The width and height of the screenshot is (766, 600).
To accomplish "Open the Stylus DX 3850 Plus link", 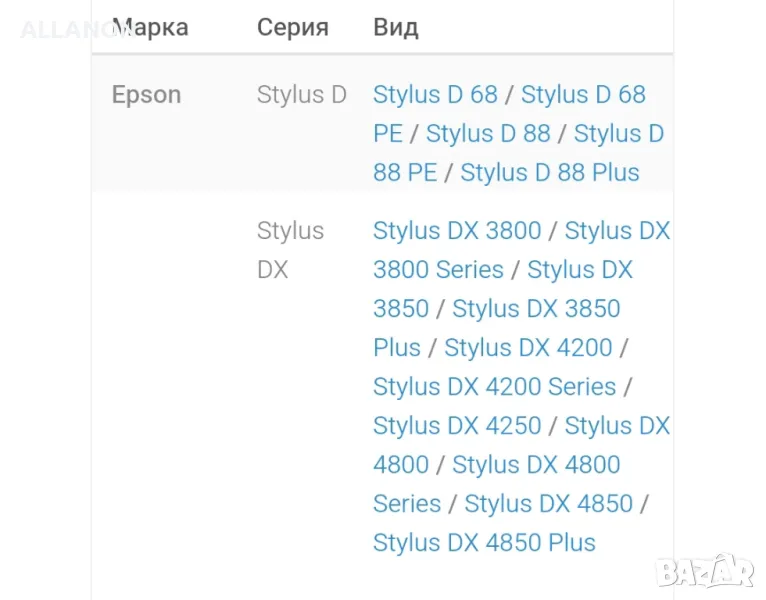I will 536,309.
